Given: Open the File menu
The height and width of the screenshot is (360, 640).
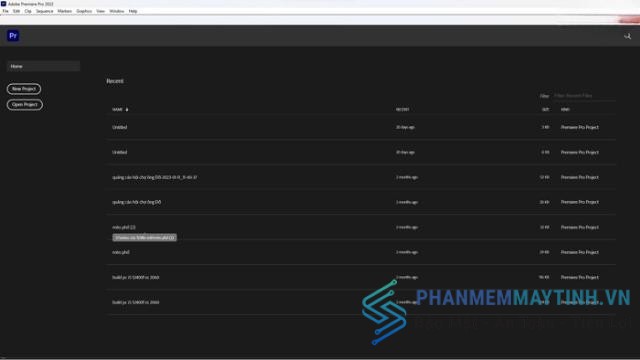Looking at the screenshot, I should [x=5, y=11].
